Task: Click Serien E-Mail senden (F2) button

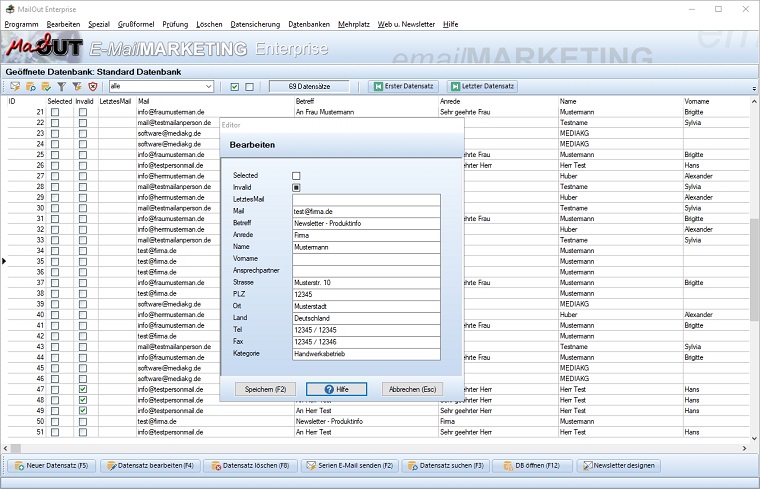Action: click(x=350, y=466)
